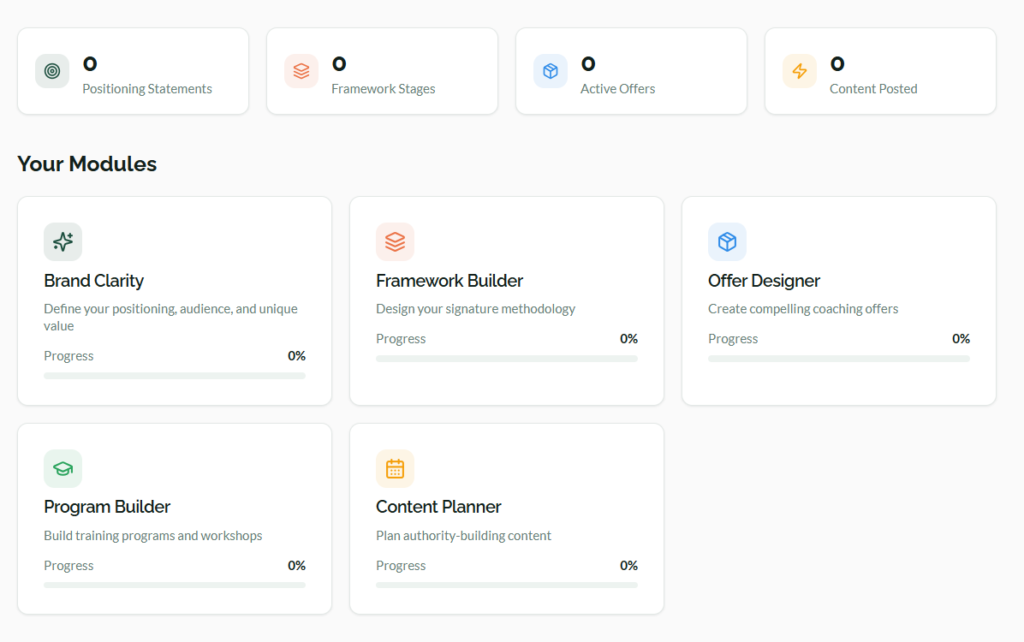1024x642 pixels.
Task: Click the cube icon beside Active Offers
Action: 550,71
